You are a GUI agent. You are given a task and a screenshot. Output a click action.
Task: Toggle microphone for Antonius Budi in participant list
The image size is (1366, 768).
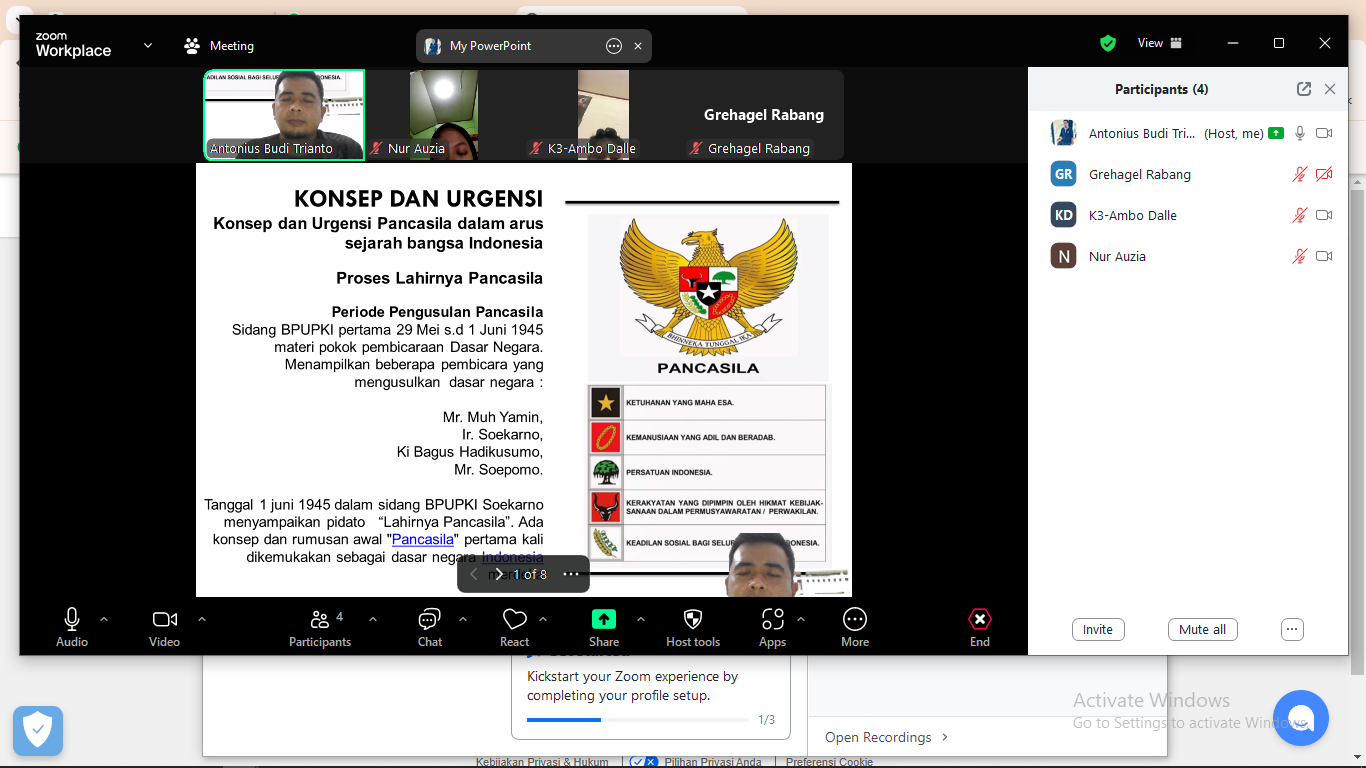[1300, 133]
